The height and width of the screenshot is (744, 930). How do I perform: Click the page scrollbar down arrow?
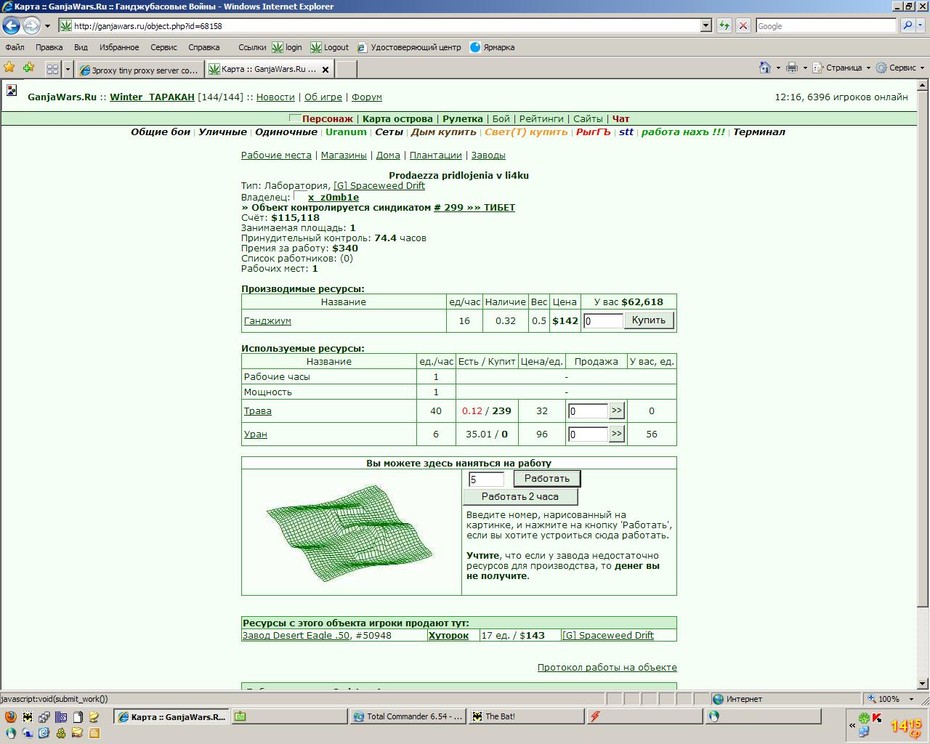coord(922,683)
